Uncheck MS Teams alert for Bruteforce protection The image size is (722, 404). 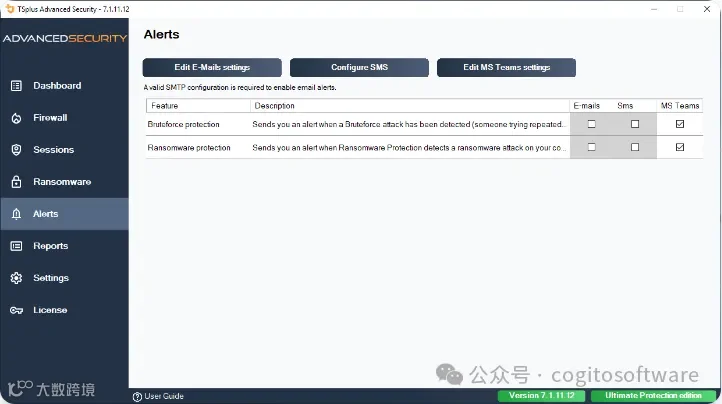680,124
